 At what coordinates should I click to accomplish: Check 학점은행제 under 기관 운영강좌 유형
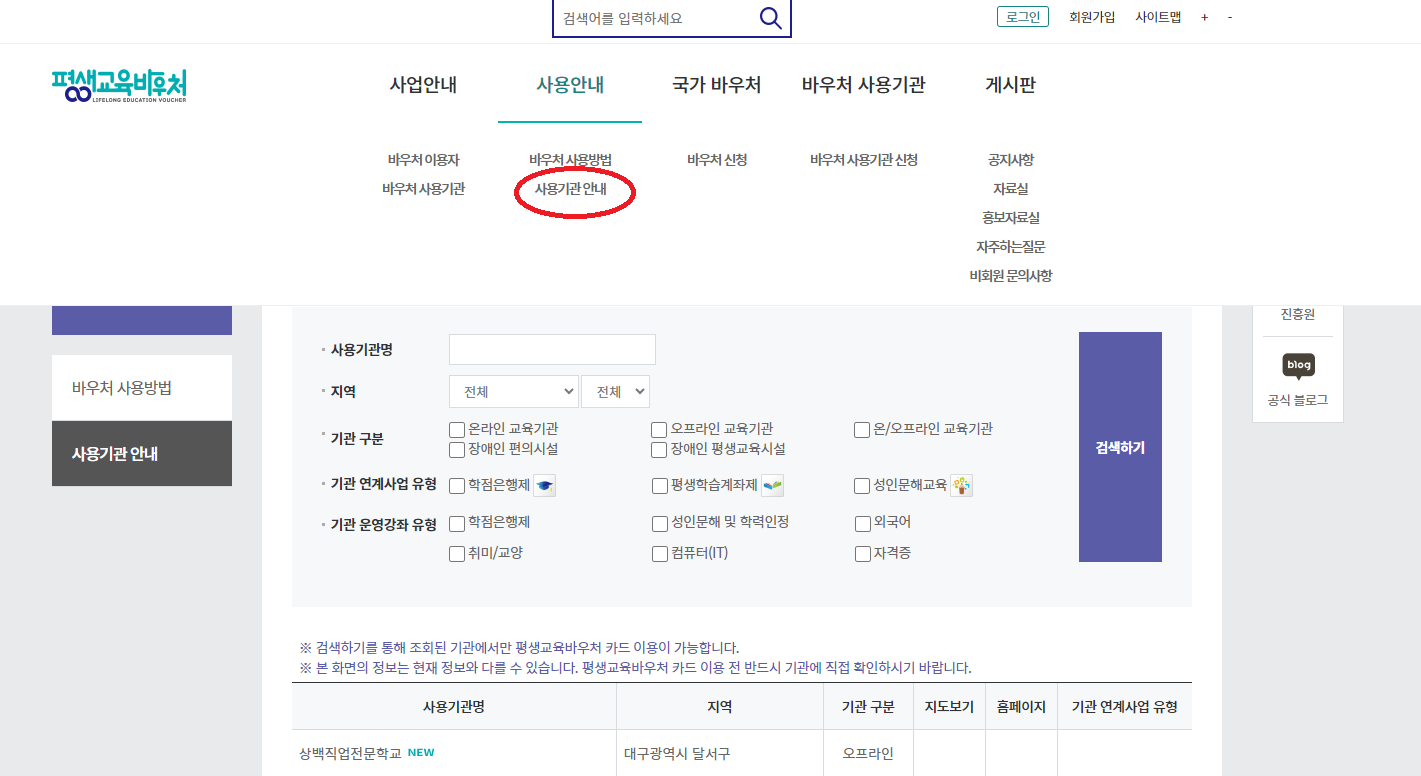[457, 524]
